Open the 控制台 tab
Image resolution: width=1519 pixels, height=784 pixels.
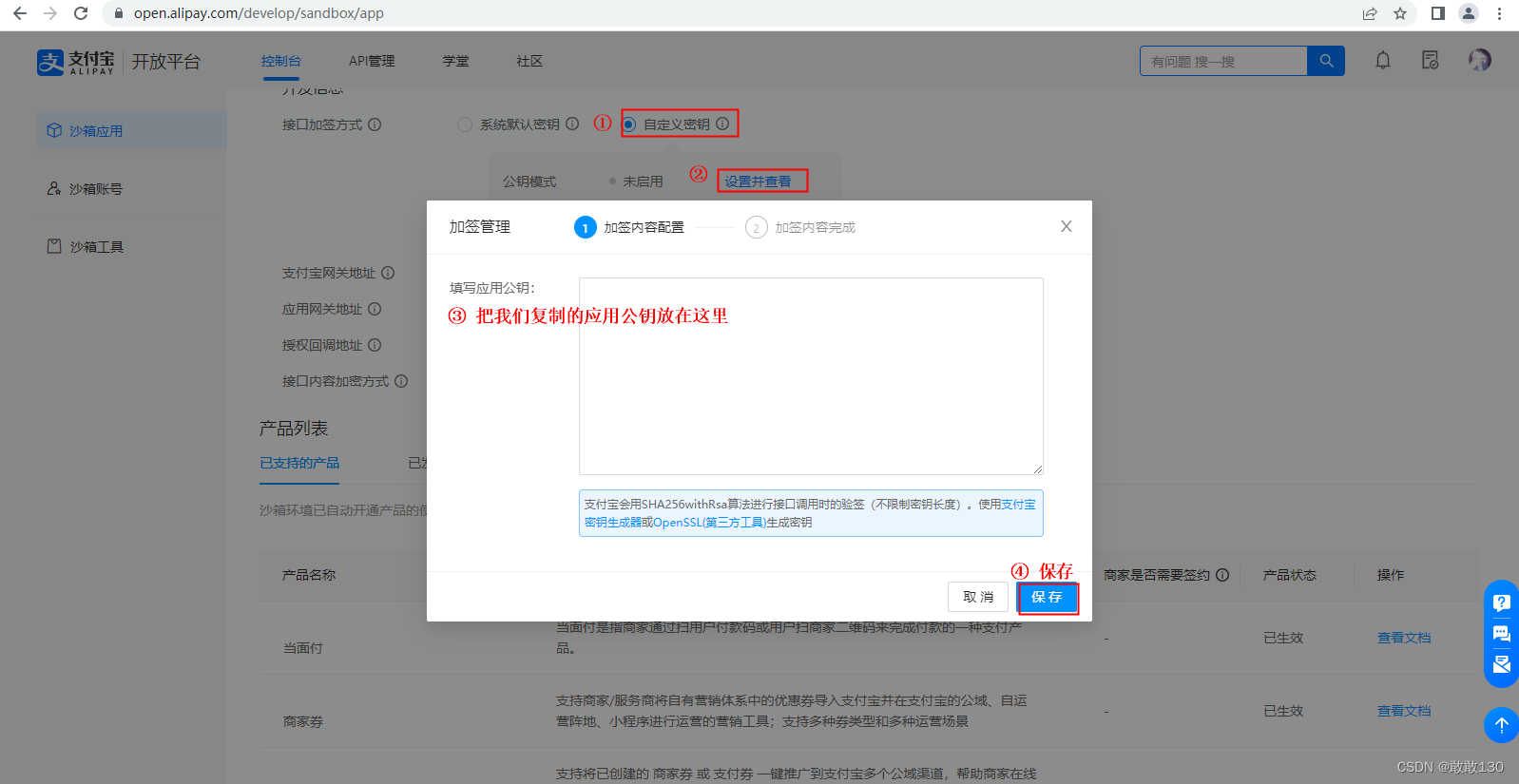coord(281,61)
